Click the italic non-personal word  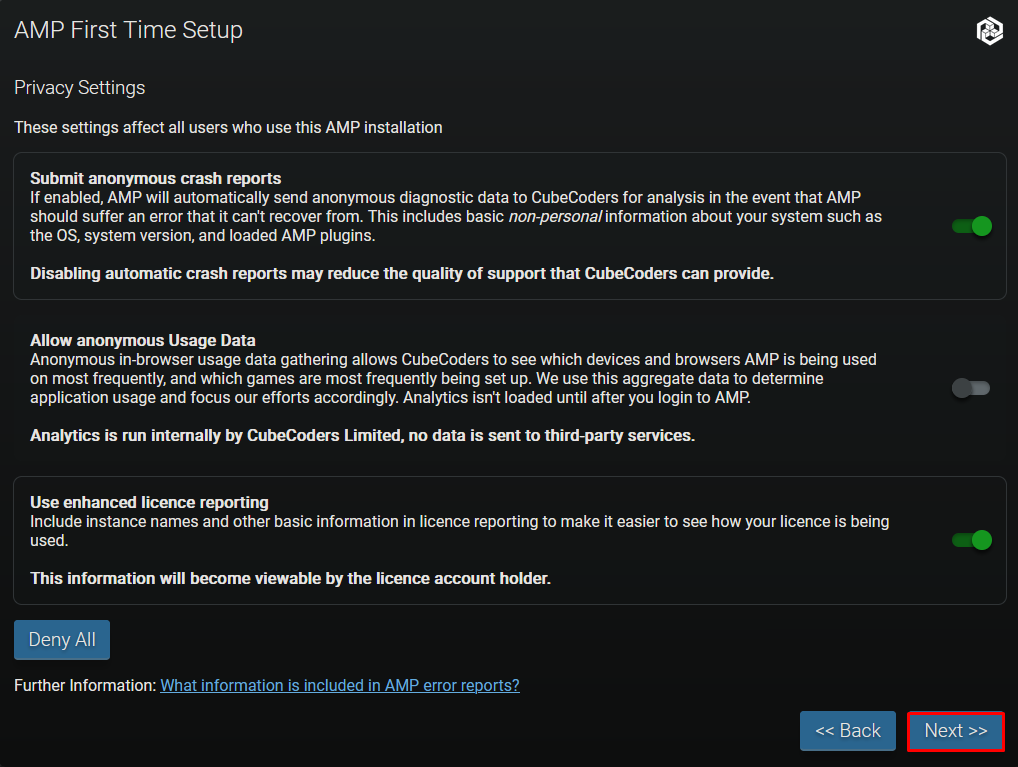click(557, 217)
